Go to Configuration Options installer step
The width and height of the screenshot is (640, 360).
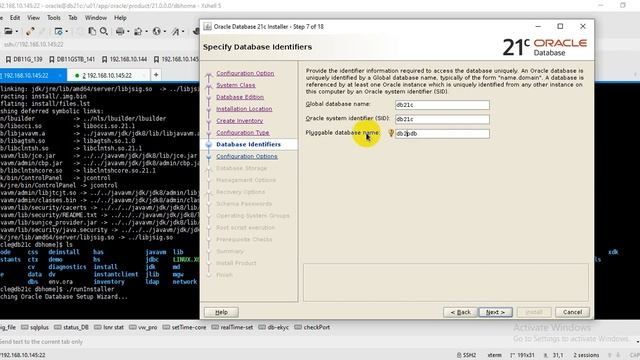point(247,156)
